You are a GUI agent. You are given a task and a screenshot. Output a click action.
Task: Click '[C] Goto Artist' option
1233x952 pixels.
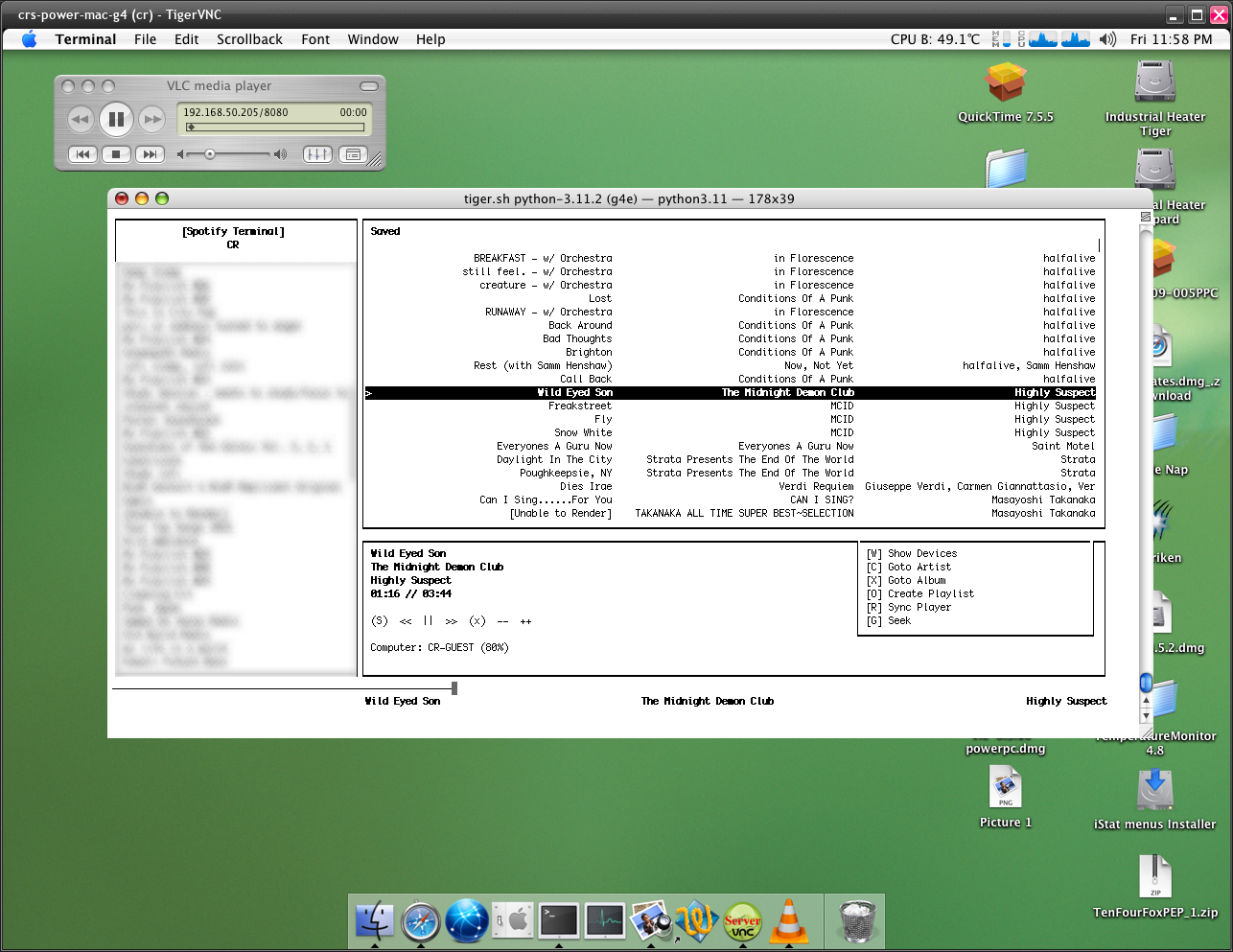tap(909, 567)
